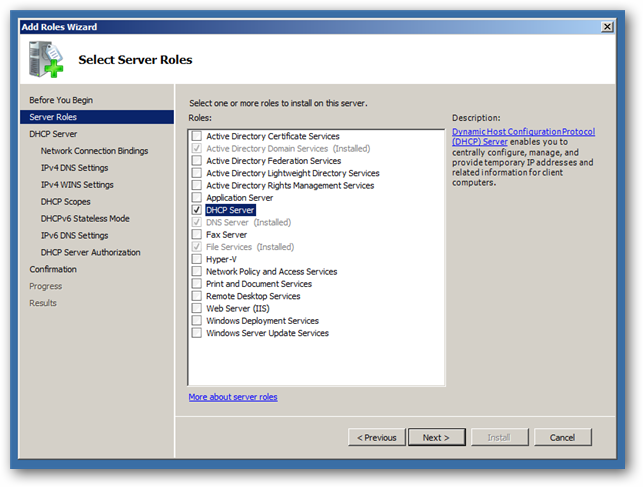Open the DHCP Server step
Image resolution: width=643 pixels, height=487 pixels.
tap(53, 134)
